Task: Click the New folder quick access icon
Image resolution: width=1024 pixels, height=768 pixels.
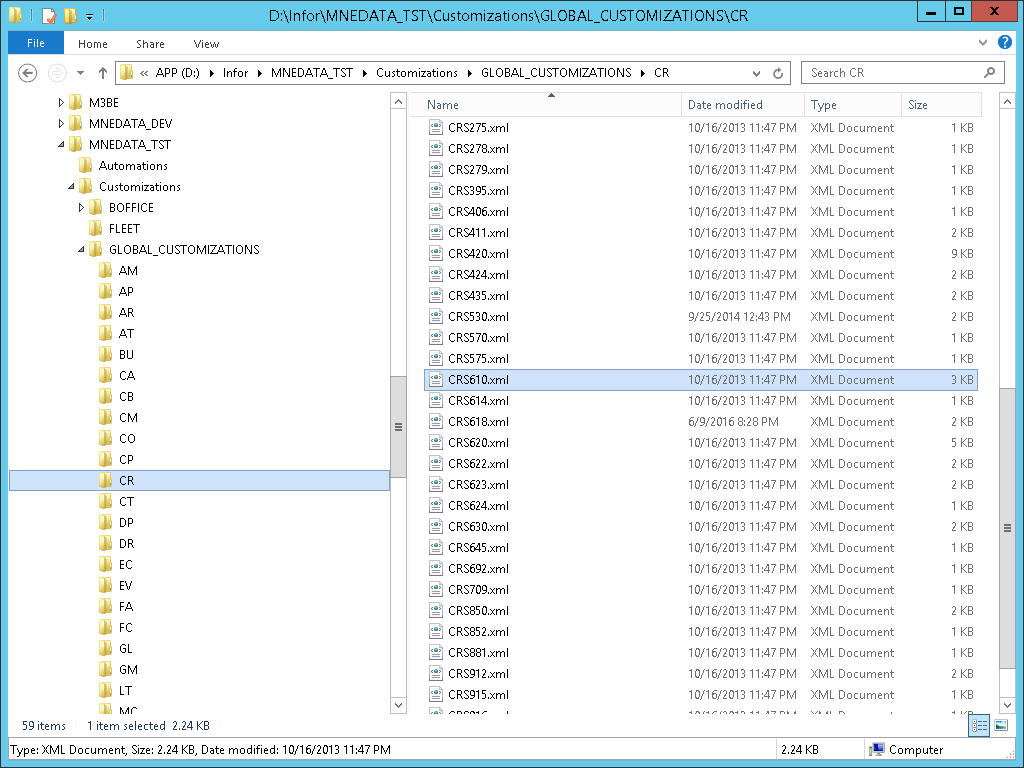Action: (70, 16)
